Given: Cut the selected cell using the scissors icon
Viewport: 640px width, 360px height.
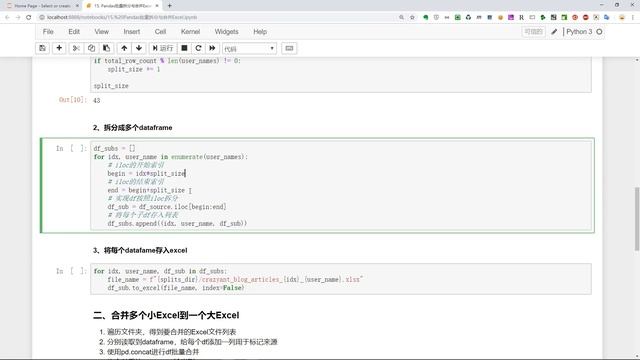Looking at the screenshot, I should [x=76, y=48].
